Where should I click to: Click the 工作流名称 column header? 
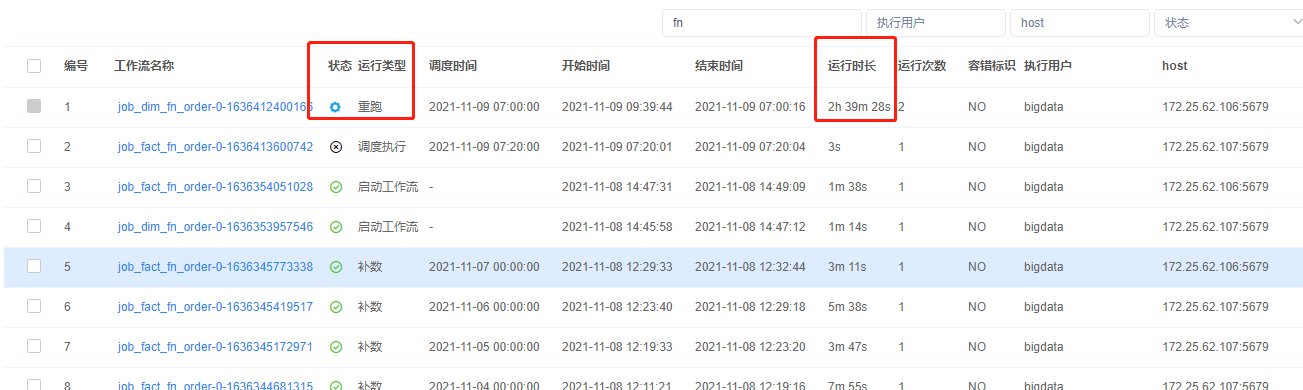pos(144,66)
